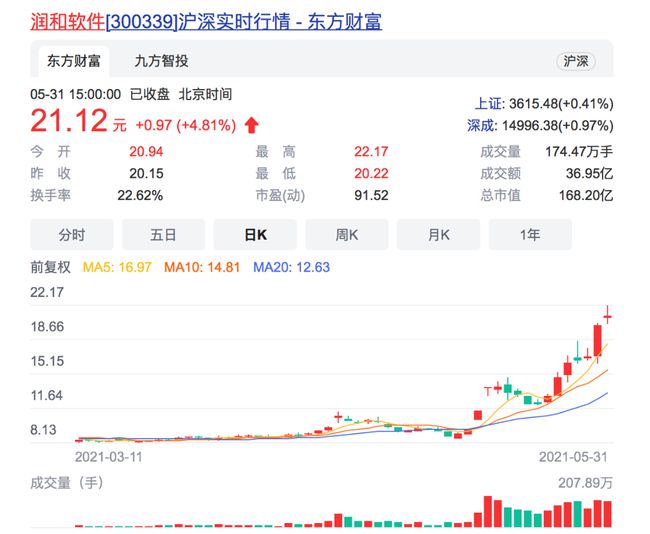Click the 207.89万 volume scale value
Image resolution: width=650 pixels, height=534 pixels.
[585, 483]
